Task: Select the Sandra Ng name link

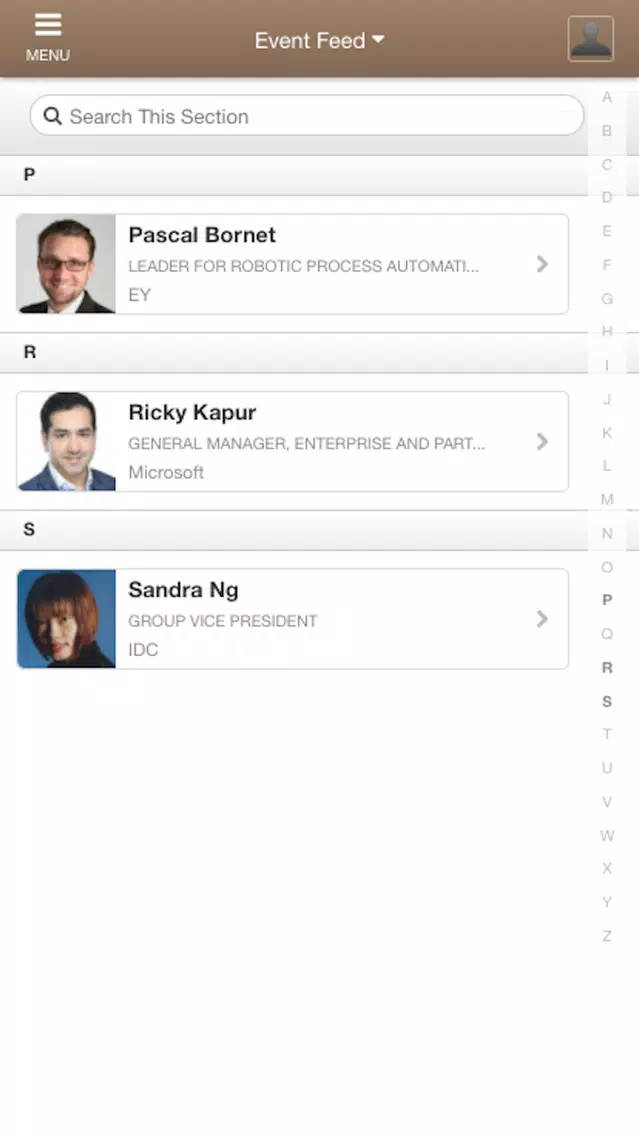Action: point(183,590)
